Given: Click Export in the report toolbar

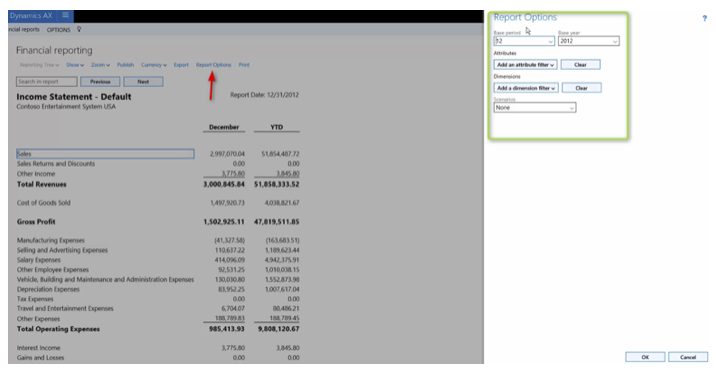Looking at the screenshot, I should point(181,65).
